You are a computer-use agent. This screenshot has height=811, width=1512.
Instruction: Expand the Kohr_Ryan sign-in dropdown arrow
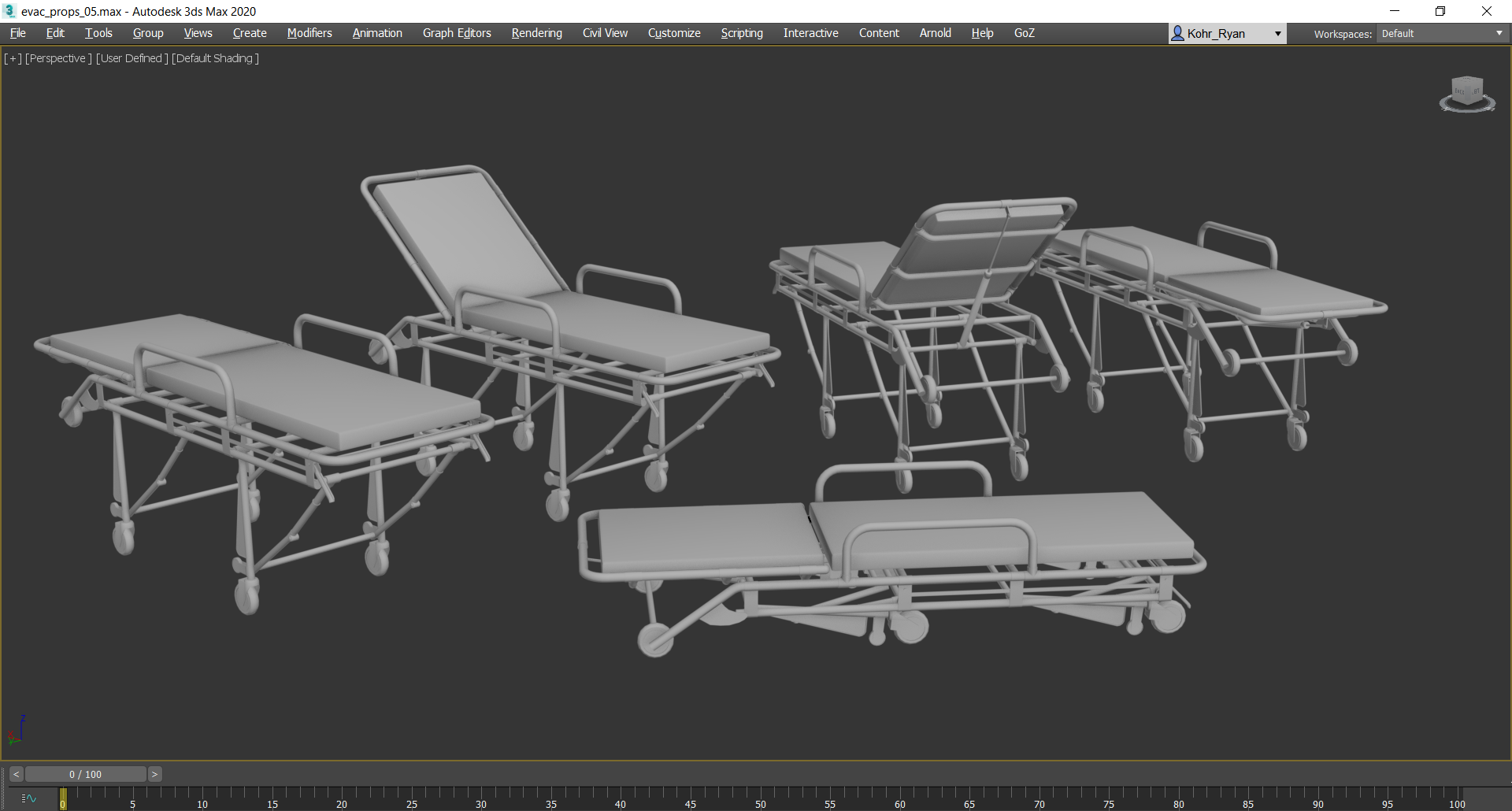point(1277,33)
